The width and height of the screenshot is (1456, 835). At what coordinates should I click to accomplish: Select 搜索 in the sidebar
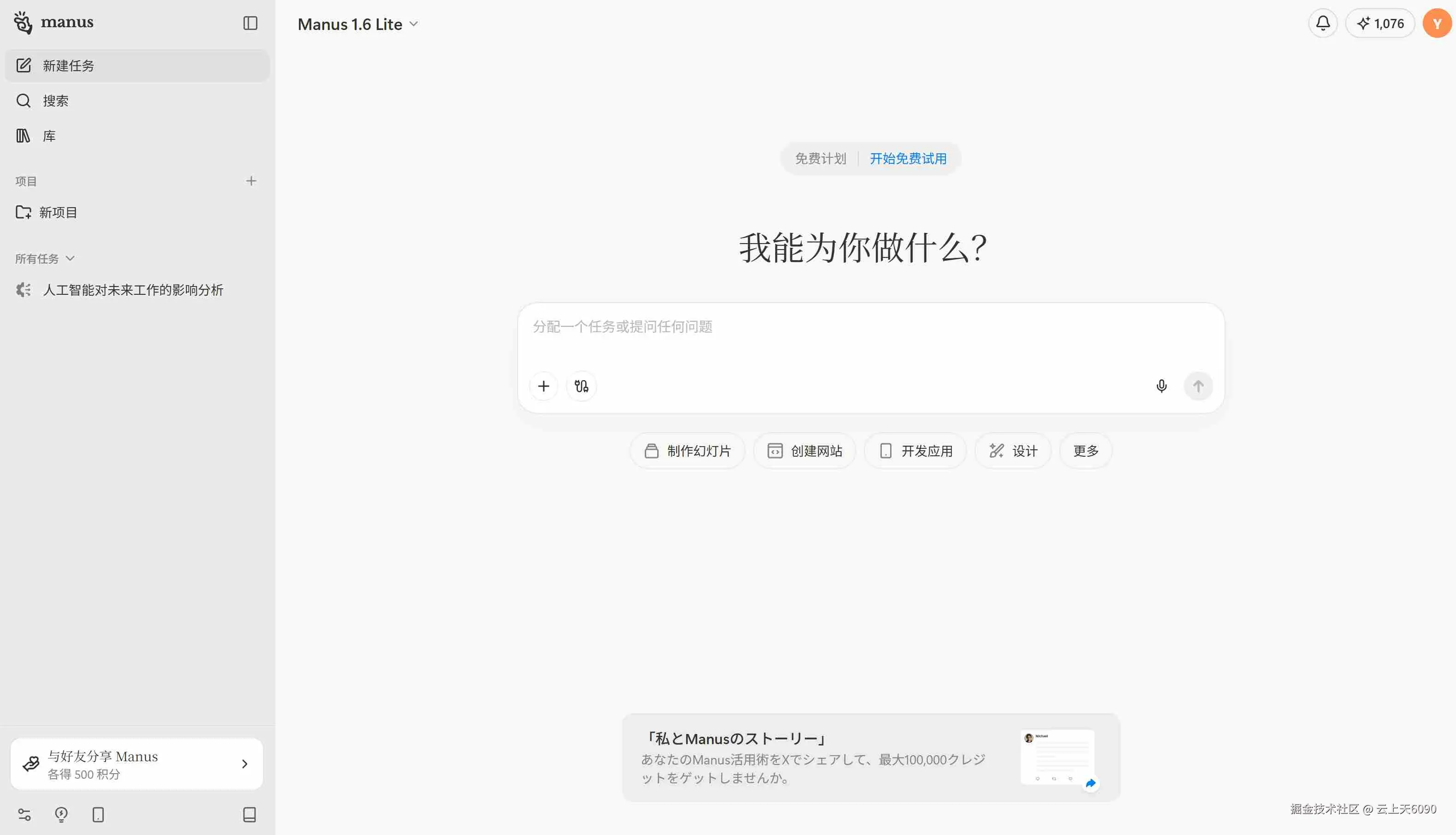point(56,101)
